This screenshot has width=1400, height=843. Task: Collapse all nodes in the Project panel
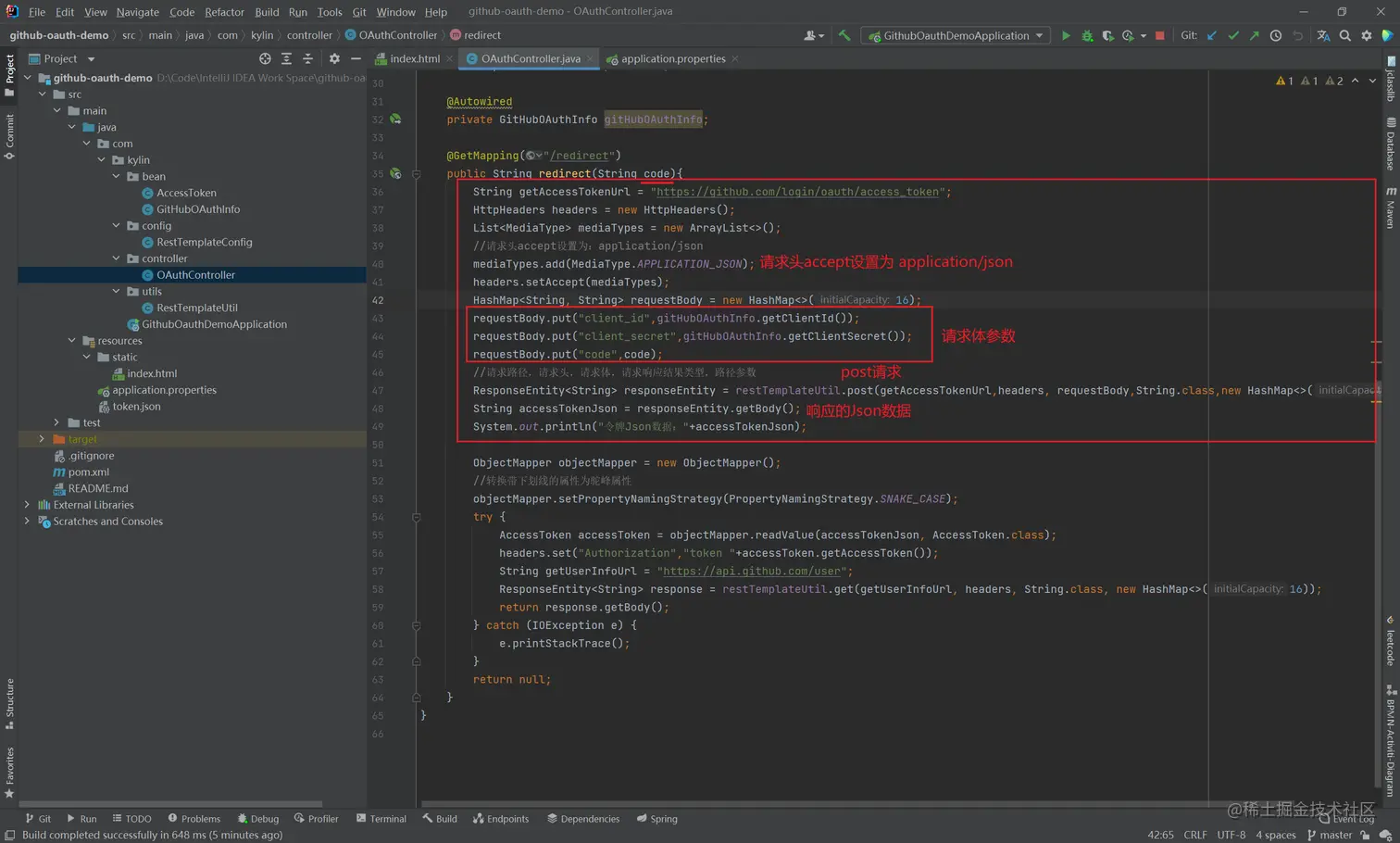307,58
